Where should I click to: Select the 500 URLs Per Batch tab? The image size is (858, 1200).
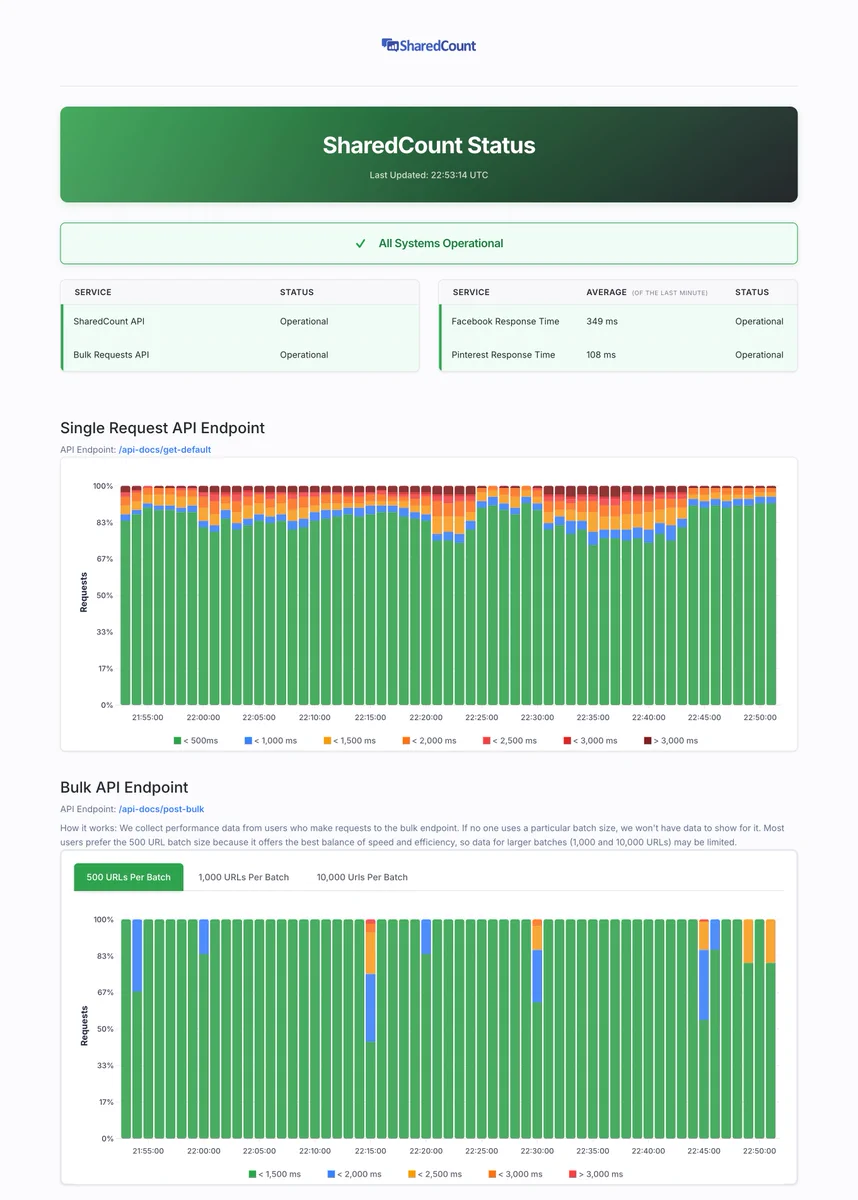(129, 877)
